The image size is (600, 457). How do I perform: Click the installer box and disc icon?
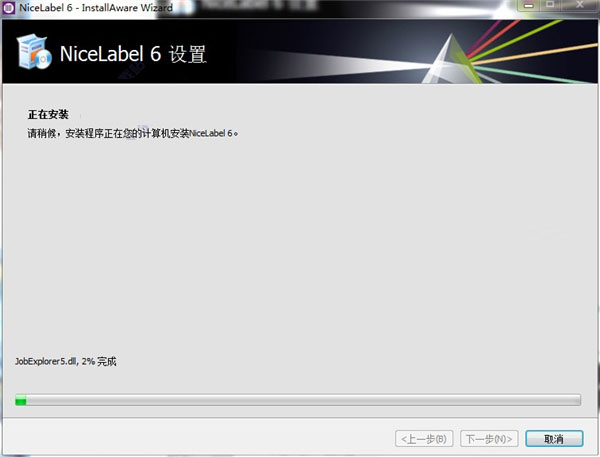pos(34,52)
